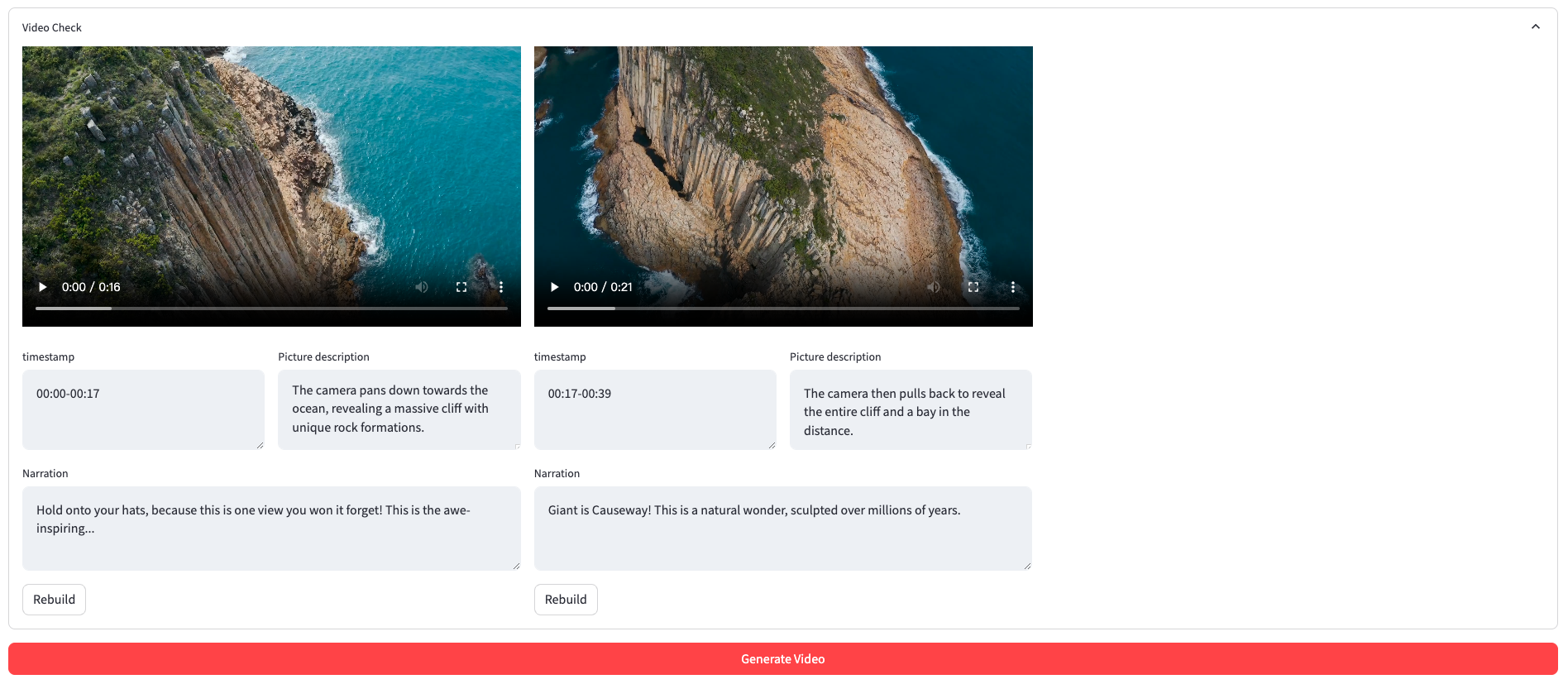This screenshot has width=1568, height=684.
Task: Mute the first video's volume icon
Action: (x=422, y=287)
